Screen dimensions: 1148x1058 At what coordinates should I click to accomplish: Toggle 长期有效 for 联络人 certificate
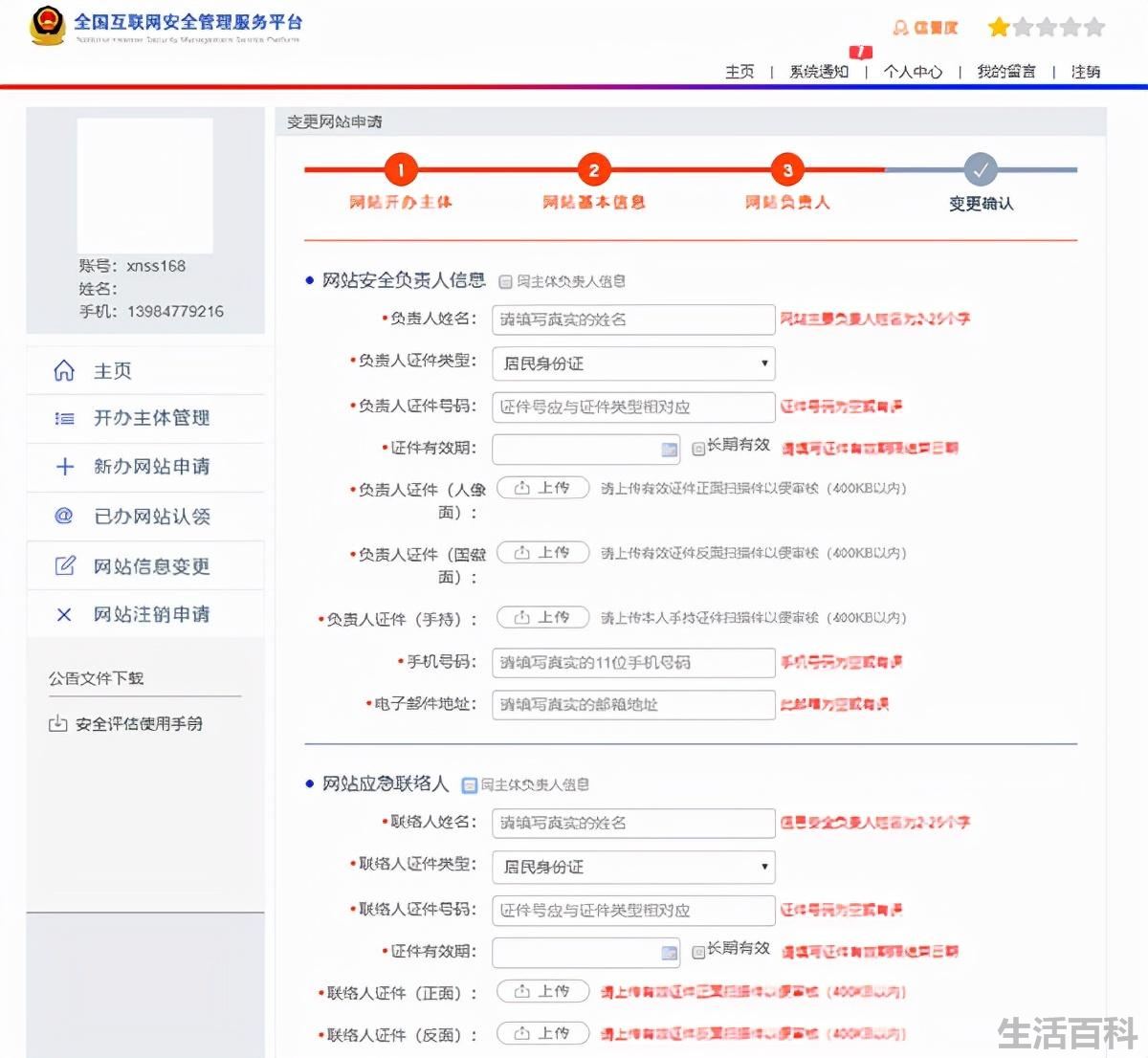(x=698, y=951)
